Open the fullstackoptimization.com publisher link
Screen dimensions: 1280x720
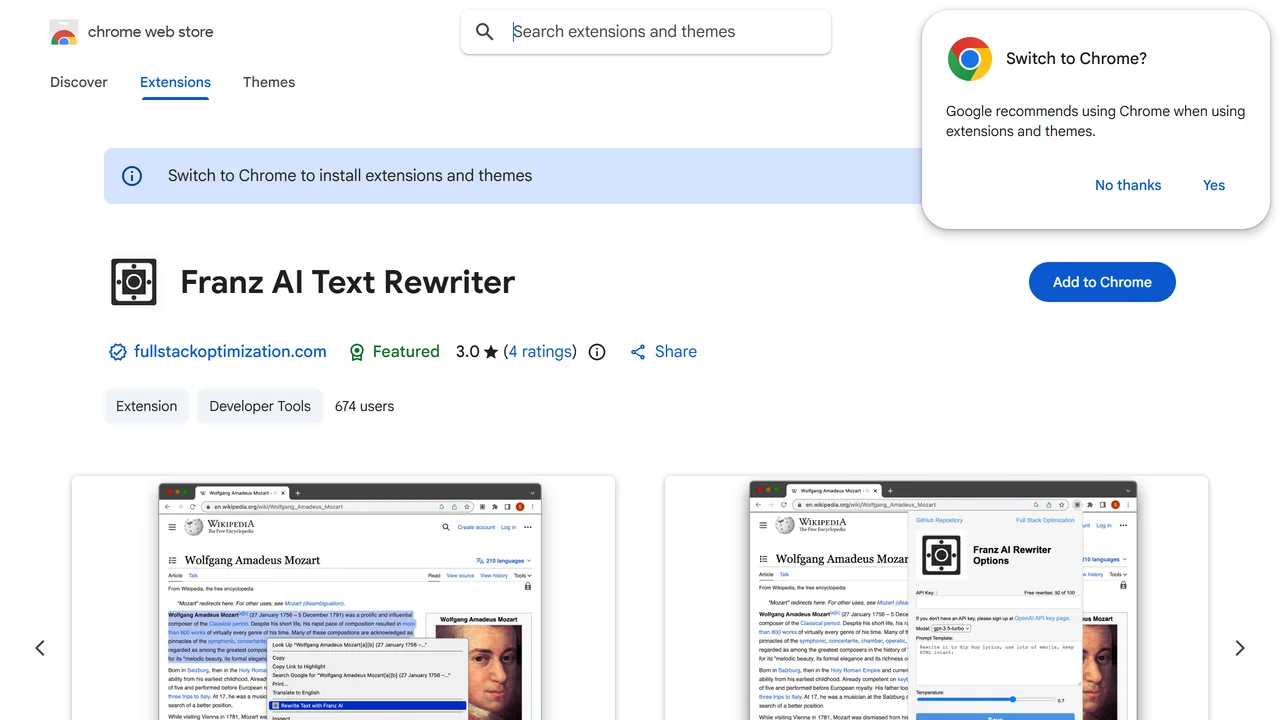[230, 352]
